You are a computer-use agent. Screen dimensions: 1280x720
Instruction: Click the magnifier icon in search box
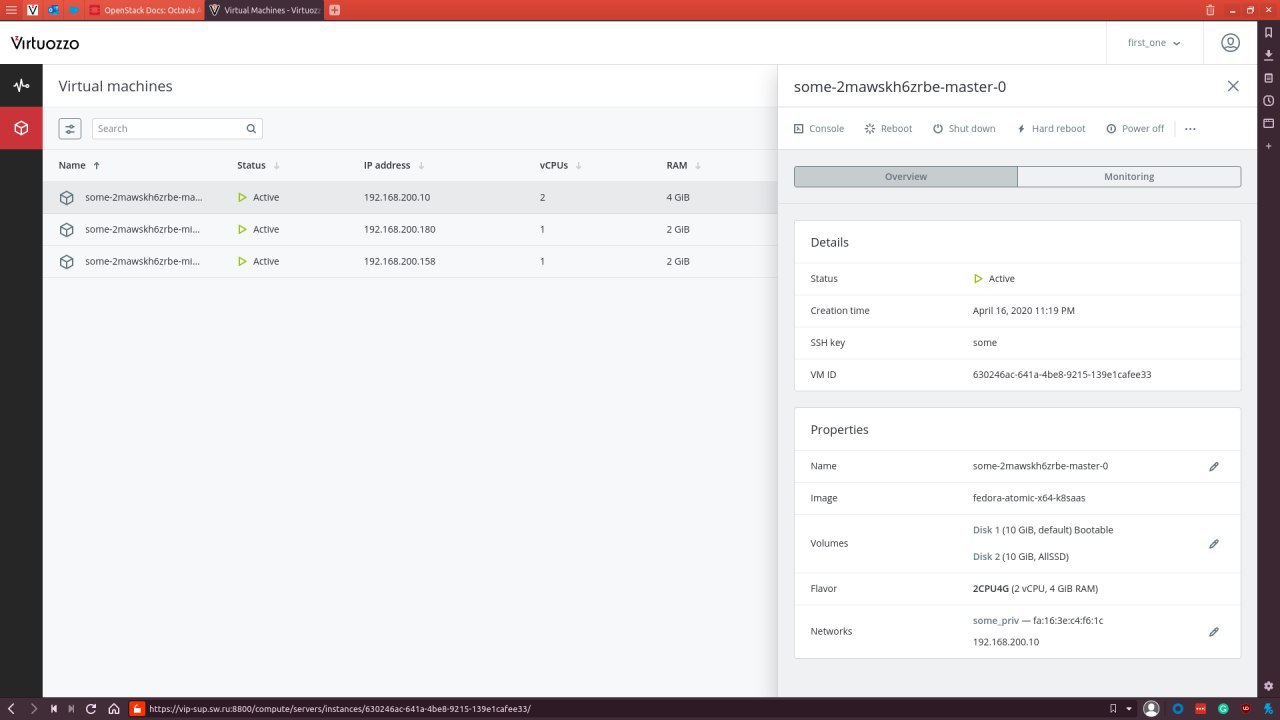pos(252,128)
